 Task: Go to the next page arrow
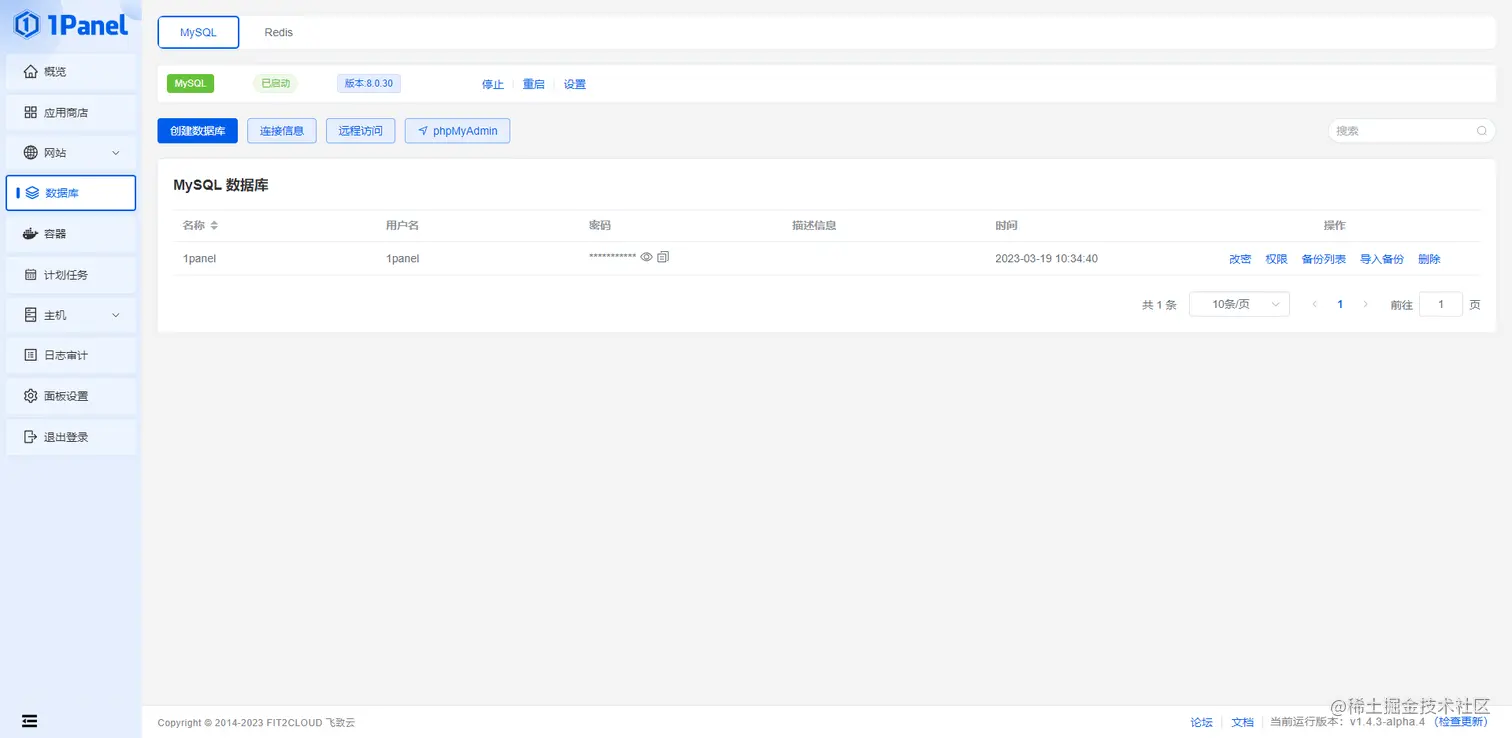tap(1366, 304)
